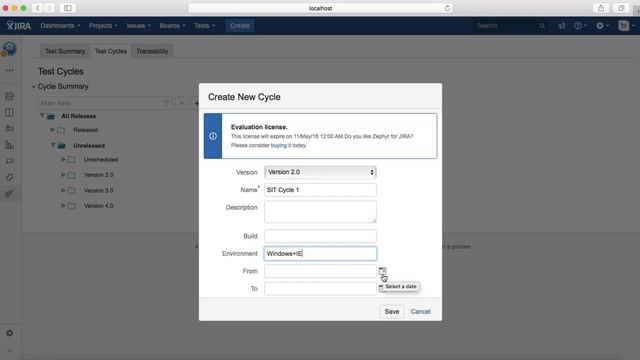Click the search magnifier icon

point(542,26)
